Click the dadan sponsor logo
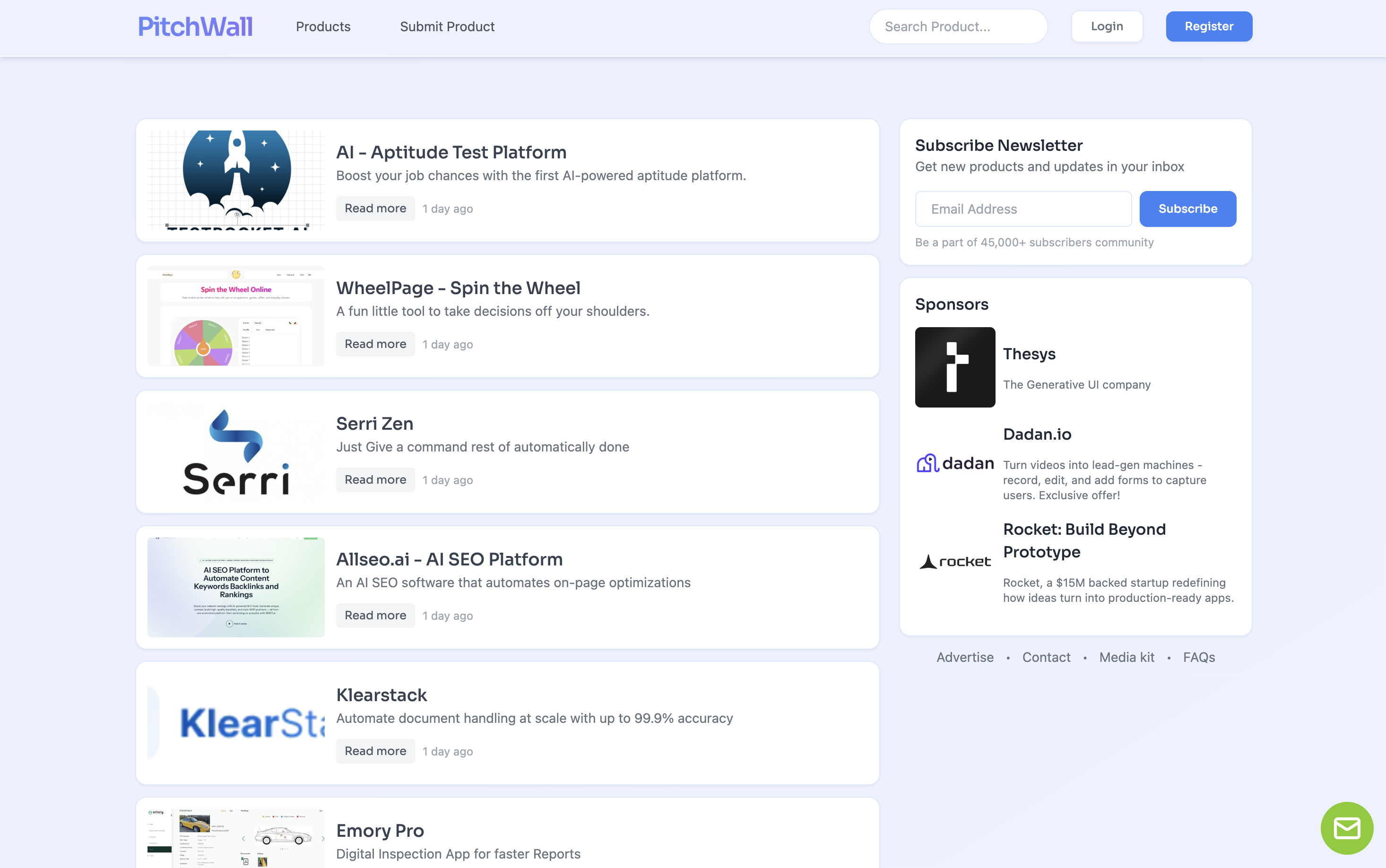This screenshot has width=1386, height=868. [x=955, y=463]
